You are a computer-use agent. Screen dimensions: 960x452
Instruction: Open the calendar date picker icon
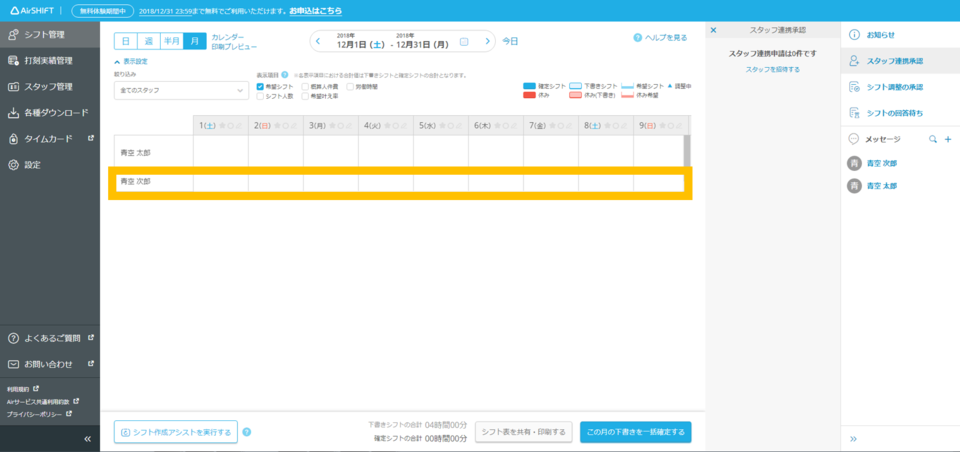(x=464, y=41)
